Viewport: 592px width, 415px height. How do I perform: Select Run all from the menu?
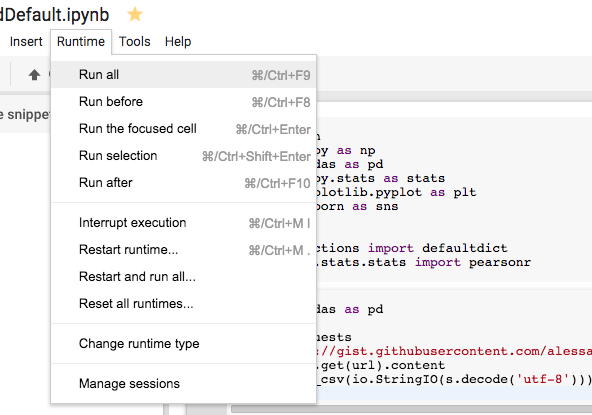click(183, 75)
